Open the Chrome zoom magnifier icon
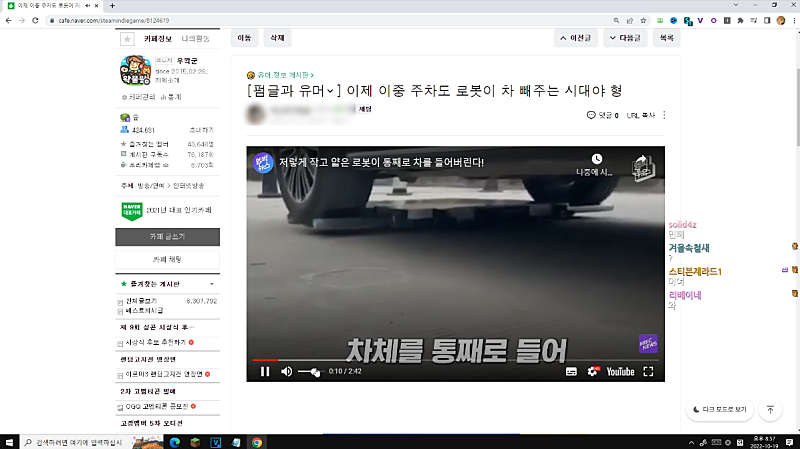The height and width of the screenshot is (449, 800). [x=616, y=20]
